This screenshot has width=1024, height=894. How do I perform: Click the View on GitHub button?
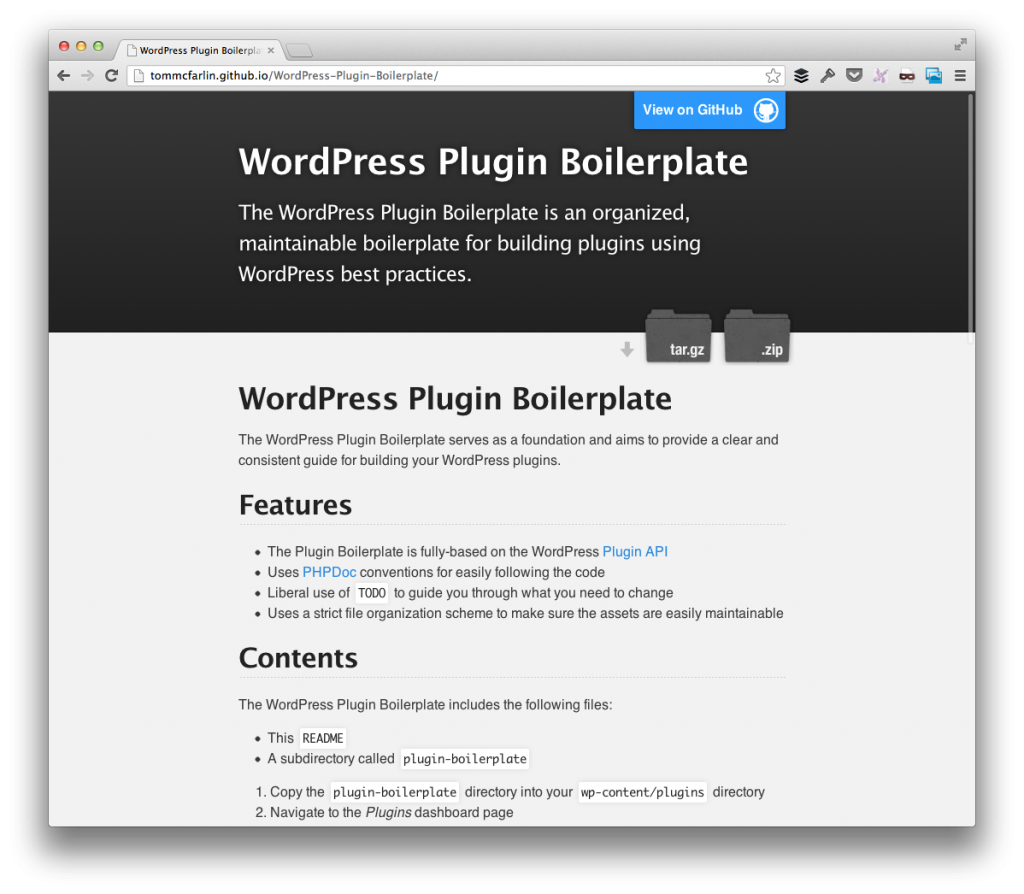[710, 110]
